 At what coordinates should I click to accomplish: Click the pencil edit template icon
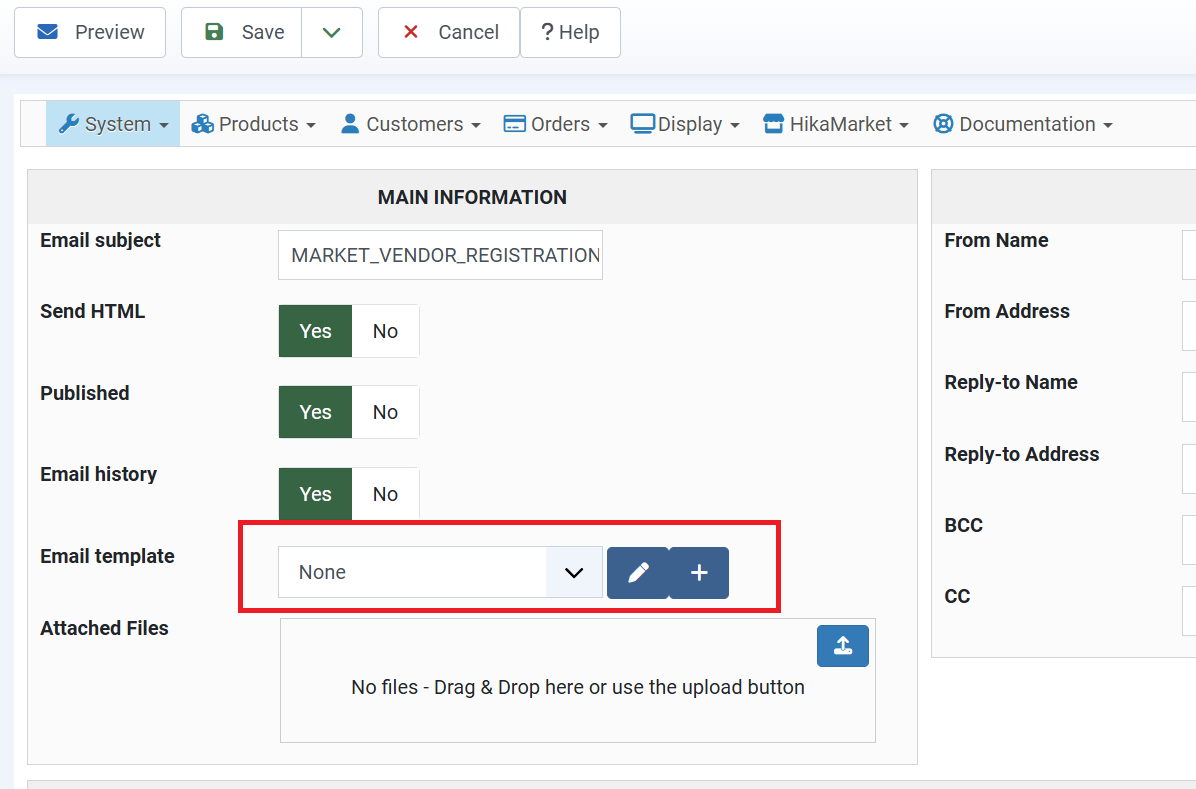(638, 572)
